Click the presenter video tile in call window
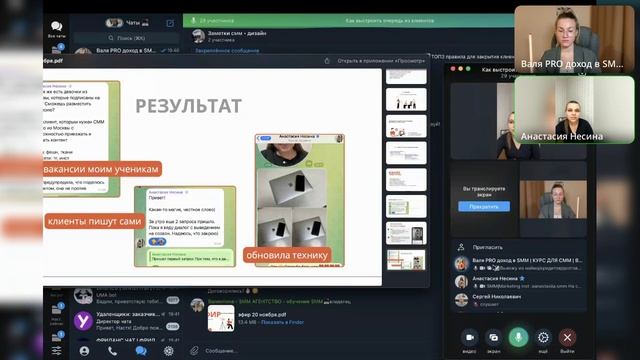 point(553,200)
